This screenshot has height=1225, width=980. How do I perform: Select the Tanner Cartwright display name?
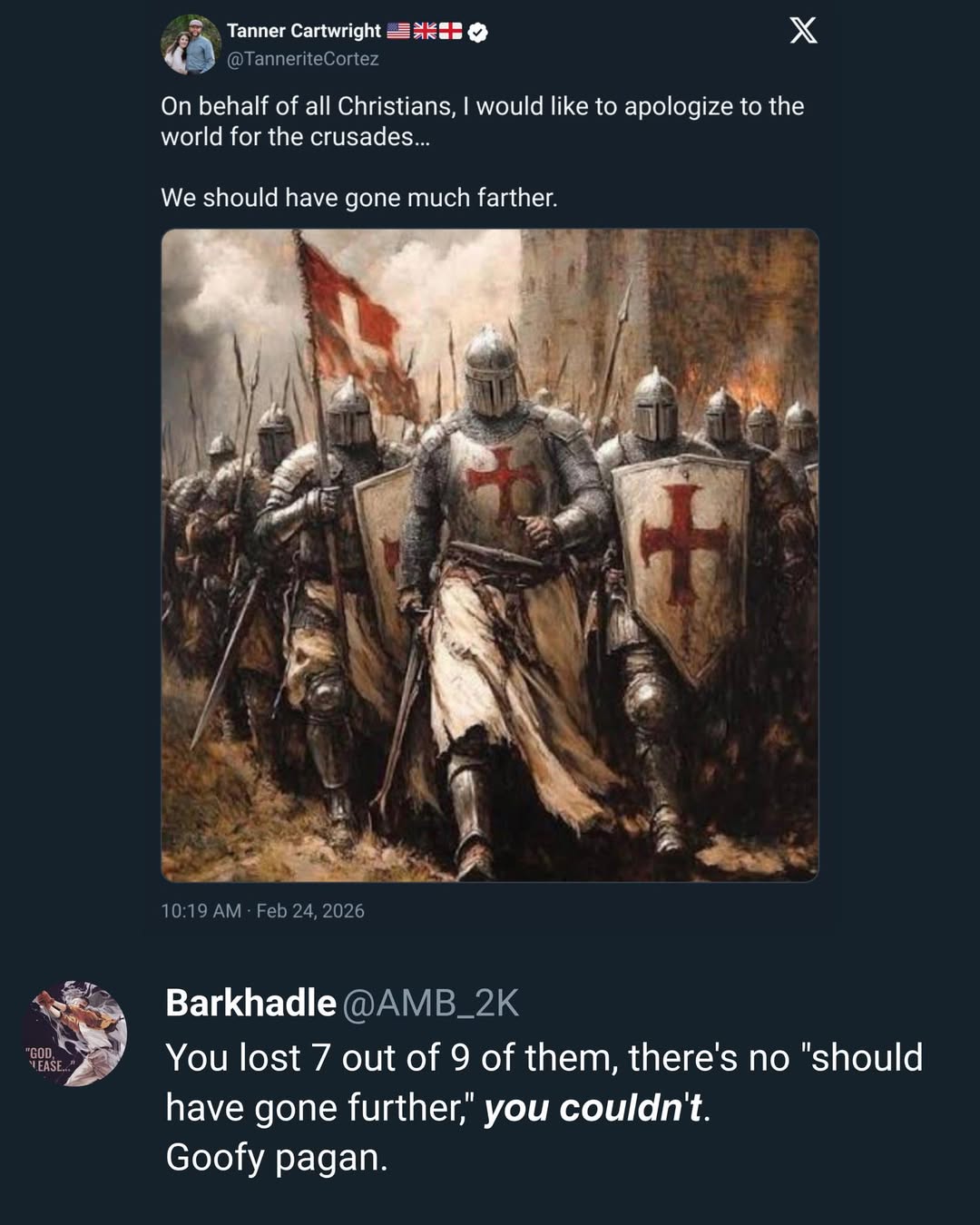tap(303, 28)
